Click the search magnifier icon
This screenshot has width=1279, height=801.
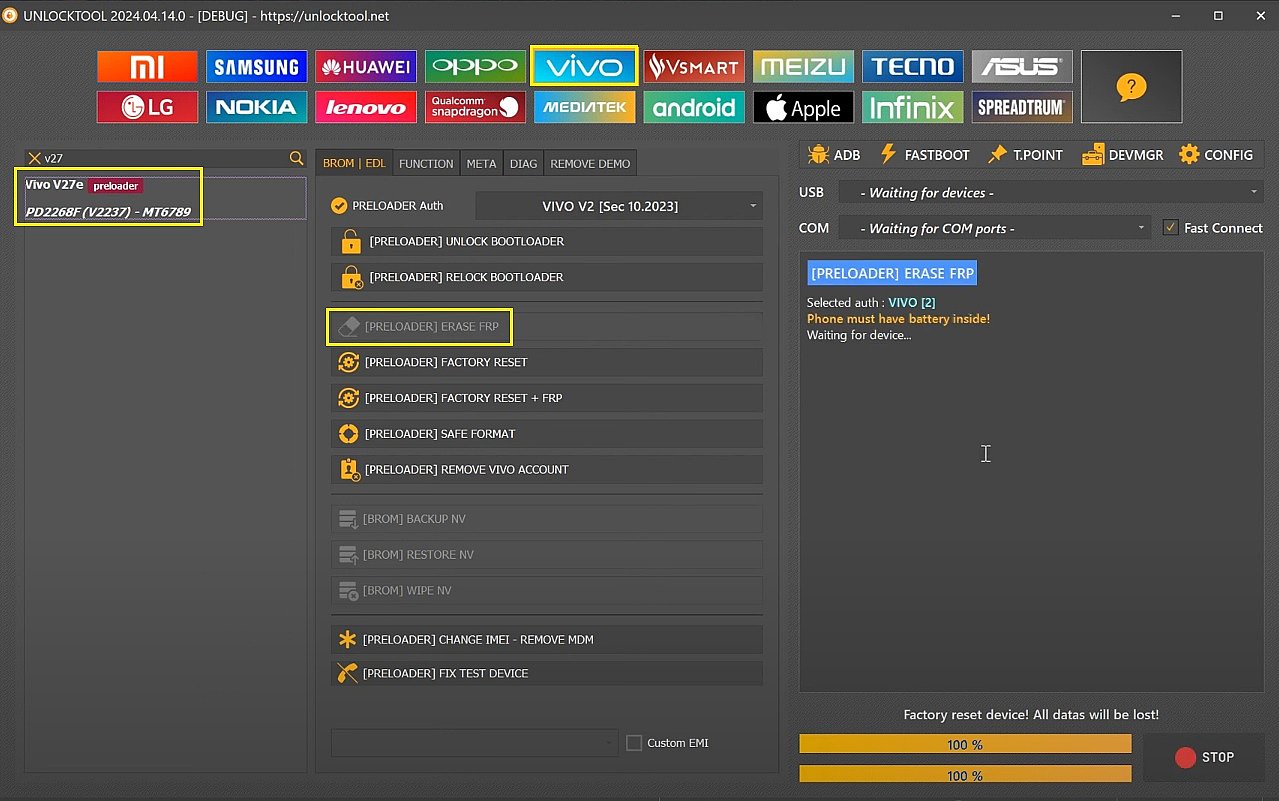296,158
